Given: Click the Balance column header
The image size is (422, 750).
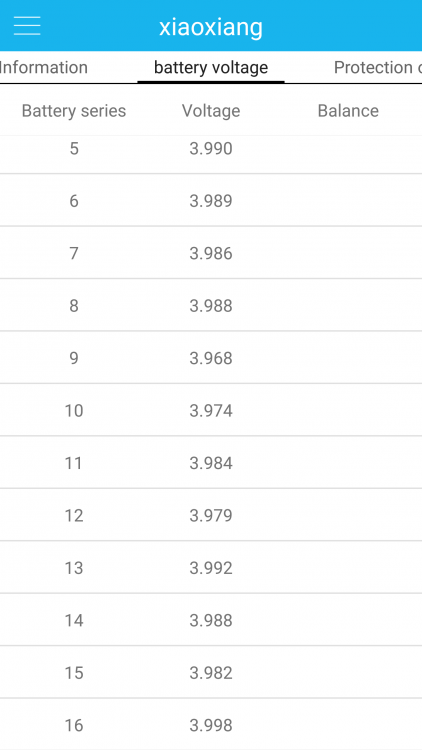Looking at the screenshot, I should click(x=348, y=111).
